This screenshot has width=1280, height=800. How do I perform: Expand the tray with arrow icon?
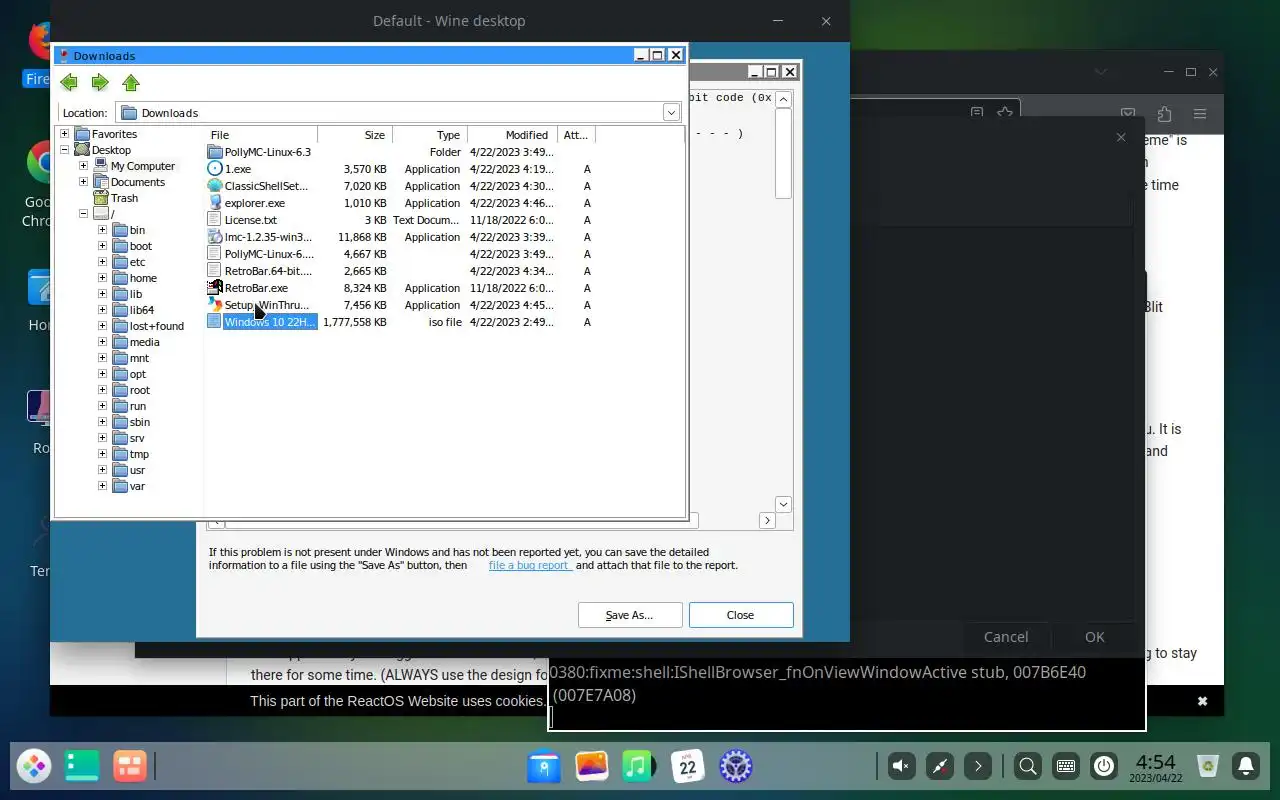978,766
